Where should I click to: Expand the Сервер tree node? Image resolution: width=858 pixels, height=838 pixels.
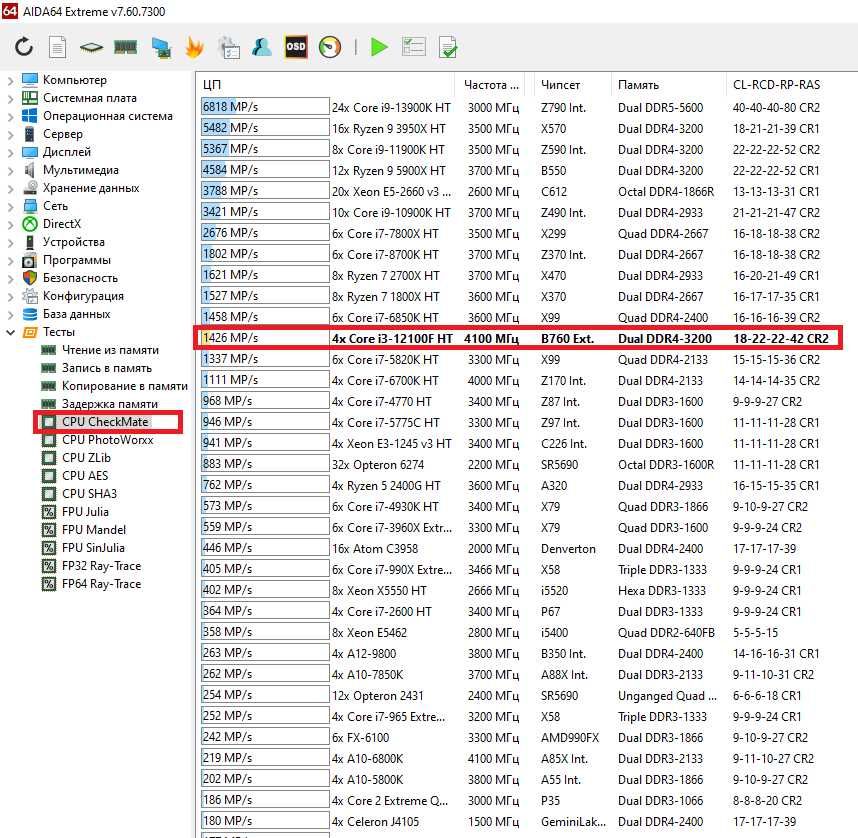pyautogui.click(x=10, y=135)
